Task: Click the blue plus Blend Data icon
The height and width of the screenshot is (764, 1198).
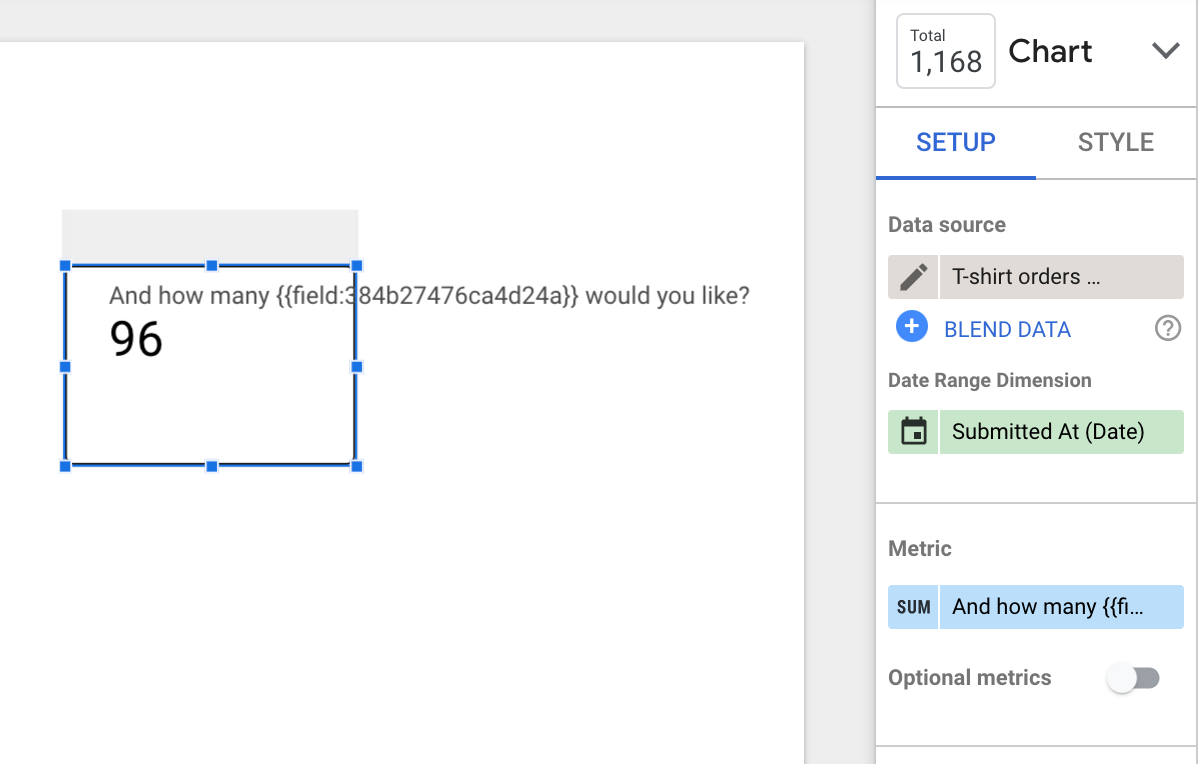Action: (x=911, y=327)
